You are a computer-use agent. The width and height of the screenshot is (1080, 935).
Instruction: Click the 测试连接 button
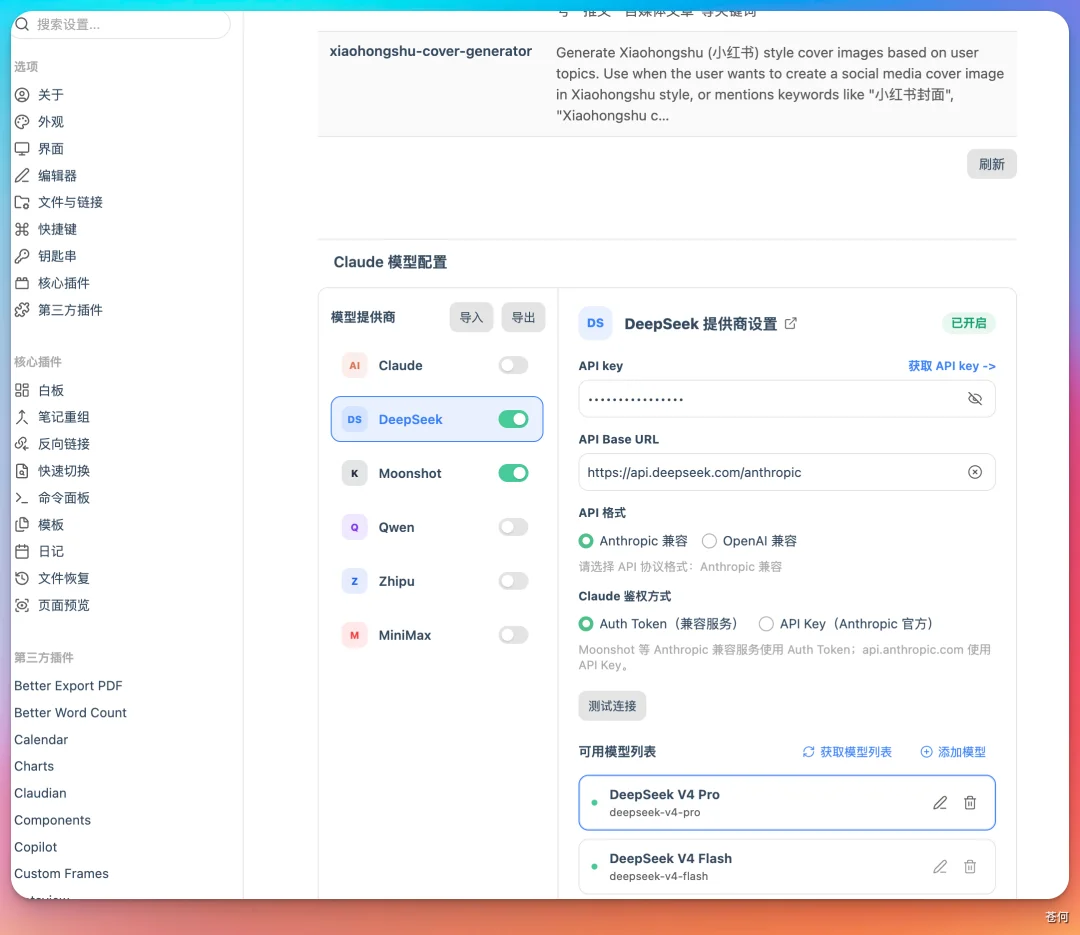pos(612,706)
